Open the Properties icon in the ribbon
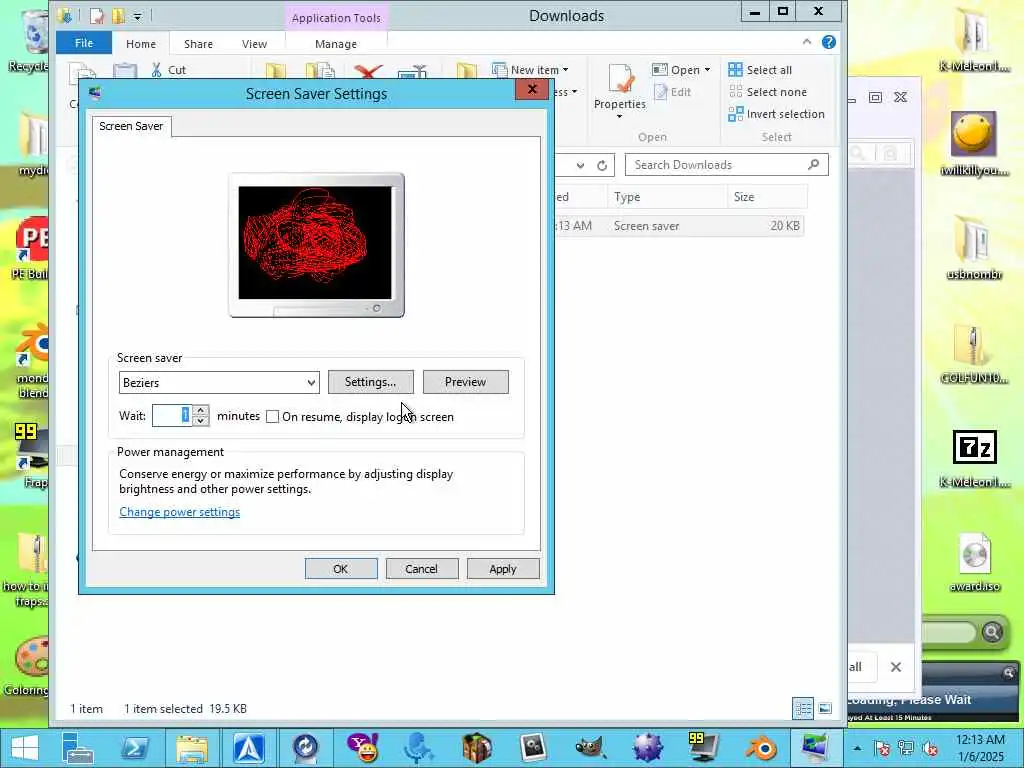Image resolution: width=1024 pixels, height=768 pixels. pyautogui.click(x=619, y=80)
